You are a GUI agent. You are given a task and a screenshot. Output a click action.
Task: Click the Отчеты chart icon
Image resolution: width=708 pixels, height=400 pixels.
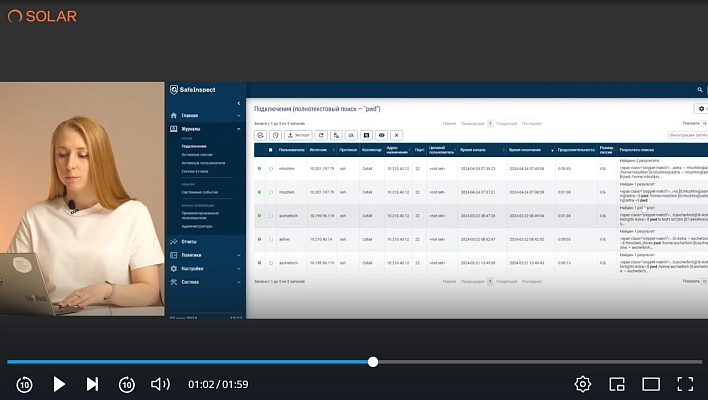click(174, 242)
